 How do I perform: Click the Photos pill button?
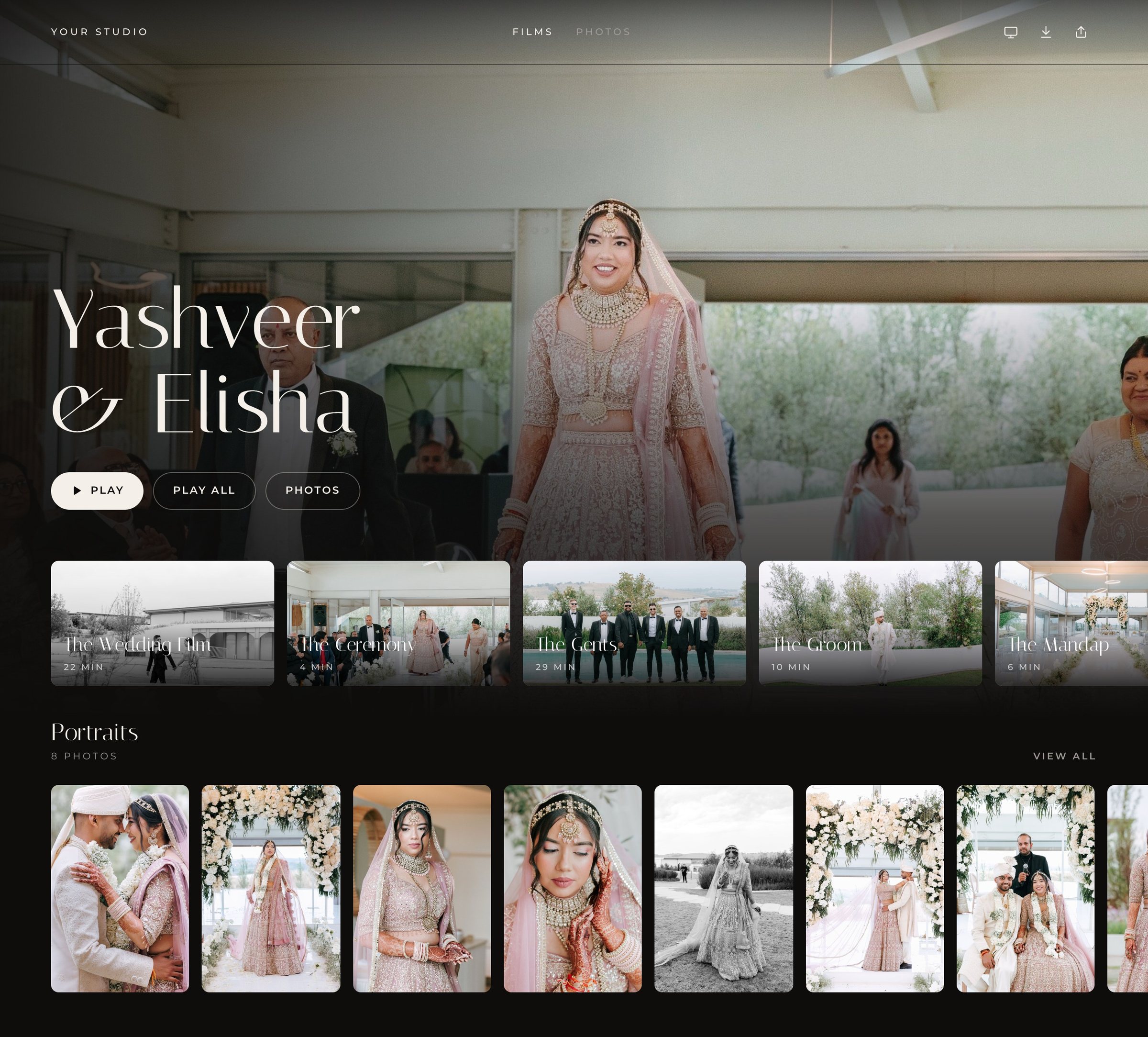[x=313, y=491]
